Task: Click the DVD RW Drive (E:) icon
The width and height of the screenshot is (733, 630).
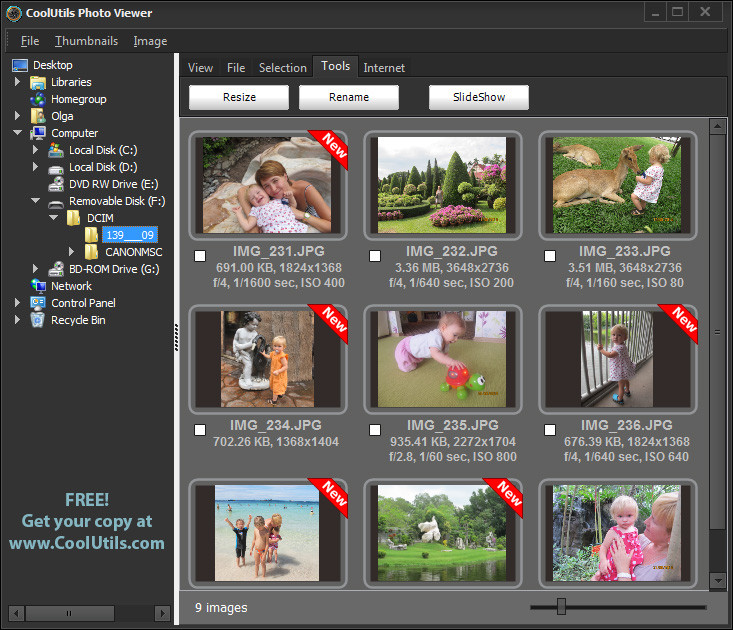Action: 56,184
